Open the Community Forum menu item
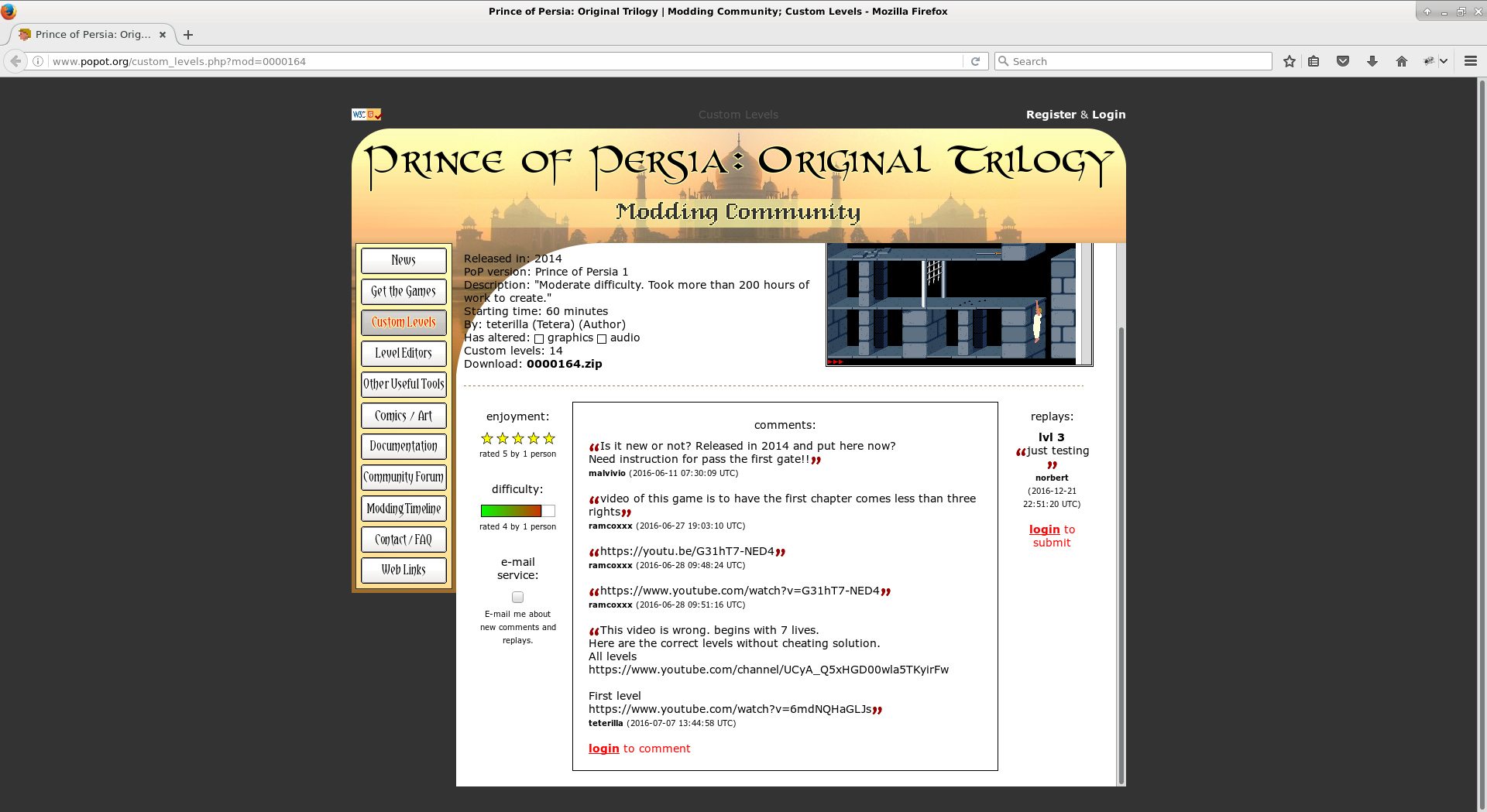The height and width of the screenshot is (812, 1487). tap(404, 477)
